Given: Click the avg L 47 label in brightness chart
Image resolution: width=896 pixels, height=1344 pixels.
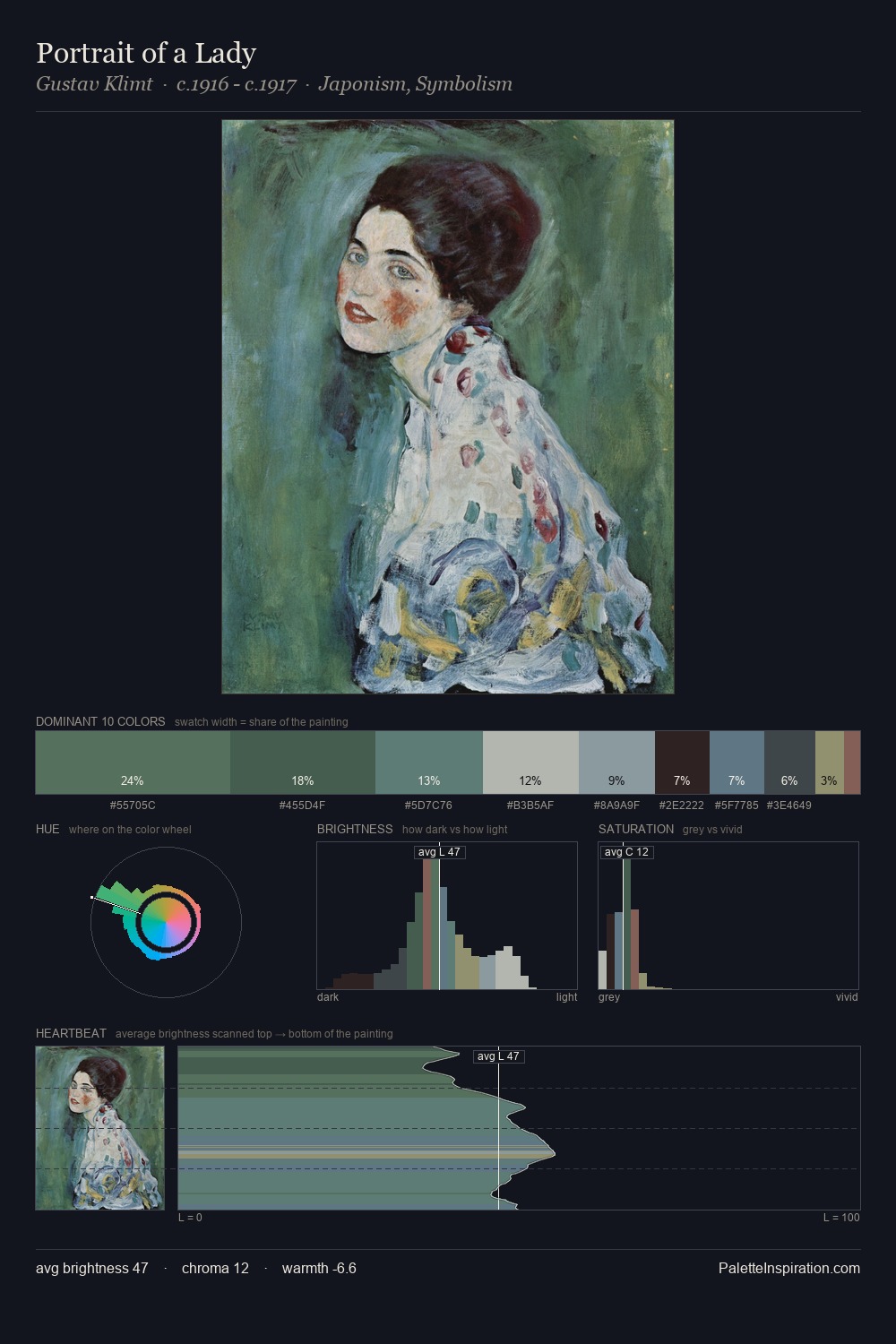Looking at the screenshot, I should click(440, 852).
